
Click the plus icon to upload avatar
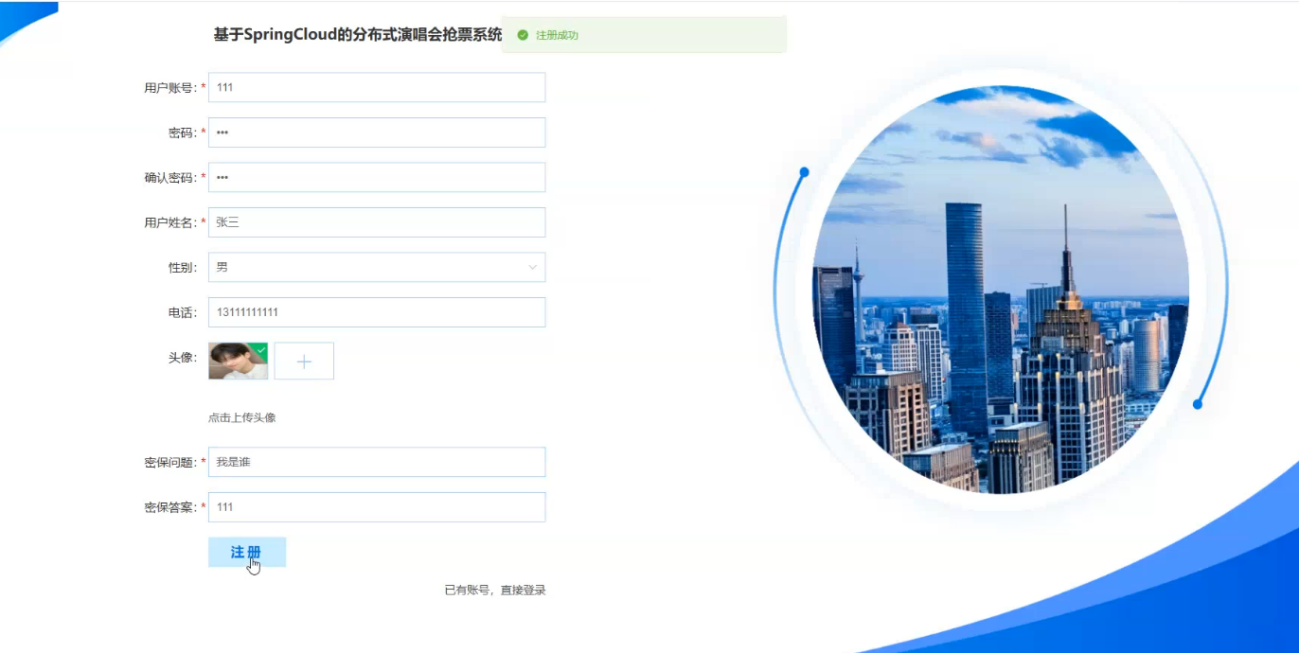304,361
